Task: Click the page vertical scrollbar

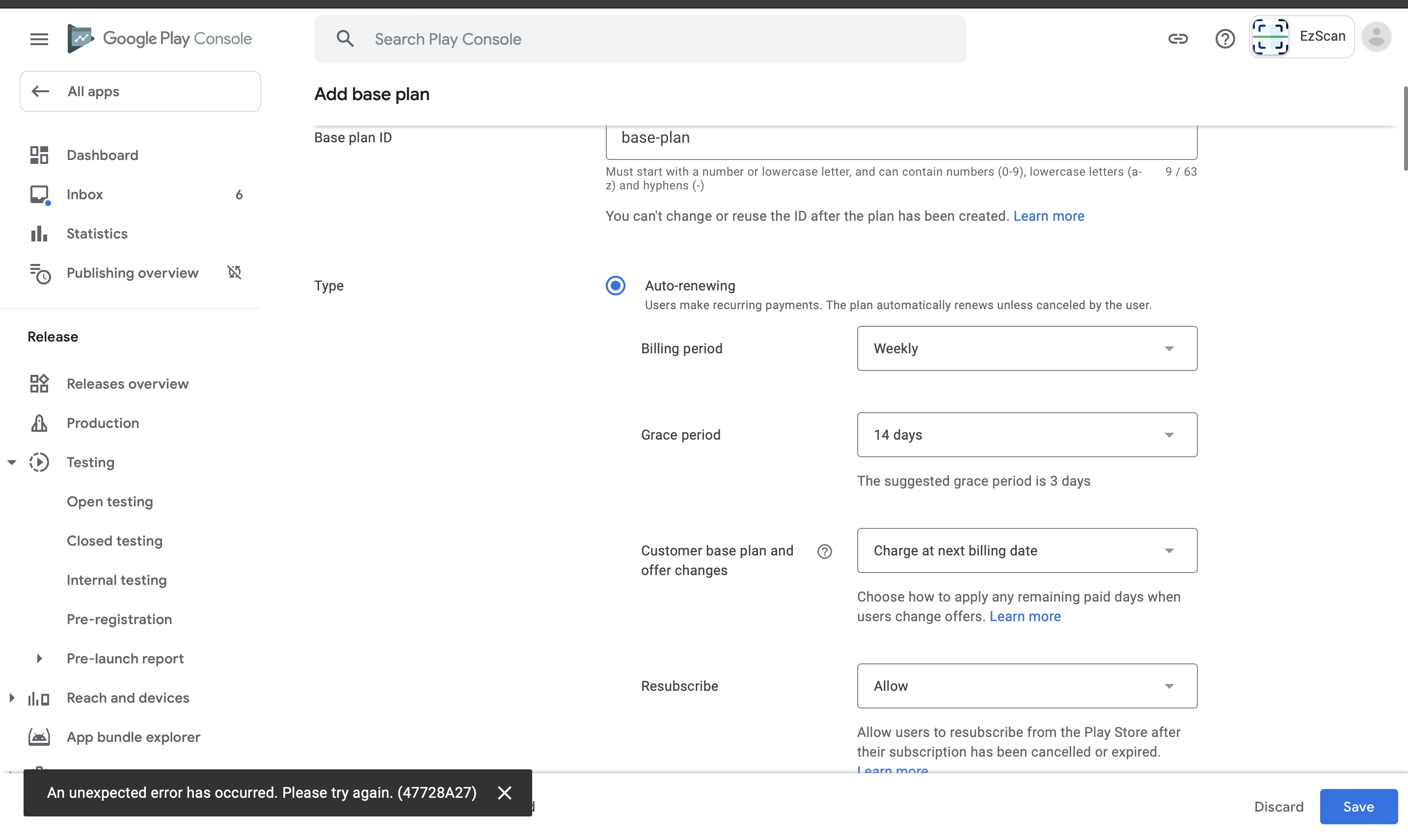Action: click(1405, 128)
